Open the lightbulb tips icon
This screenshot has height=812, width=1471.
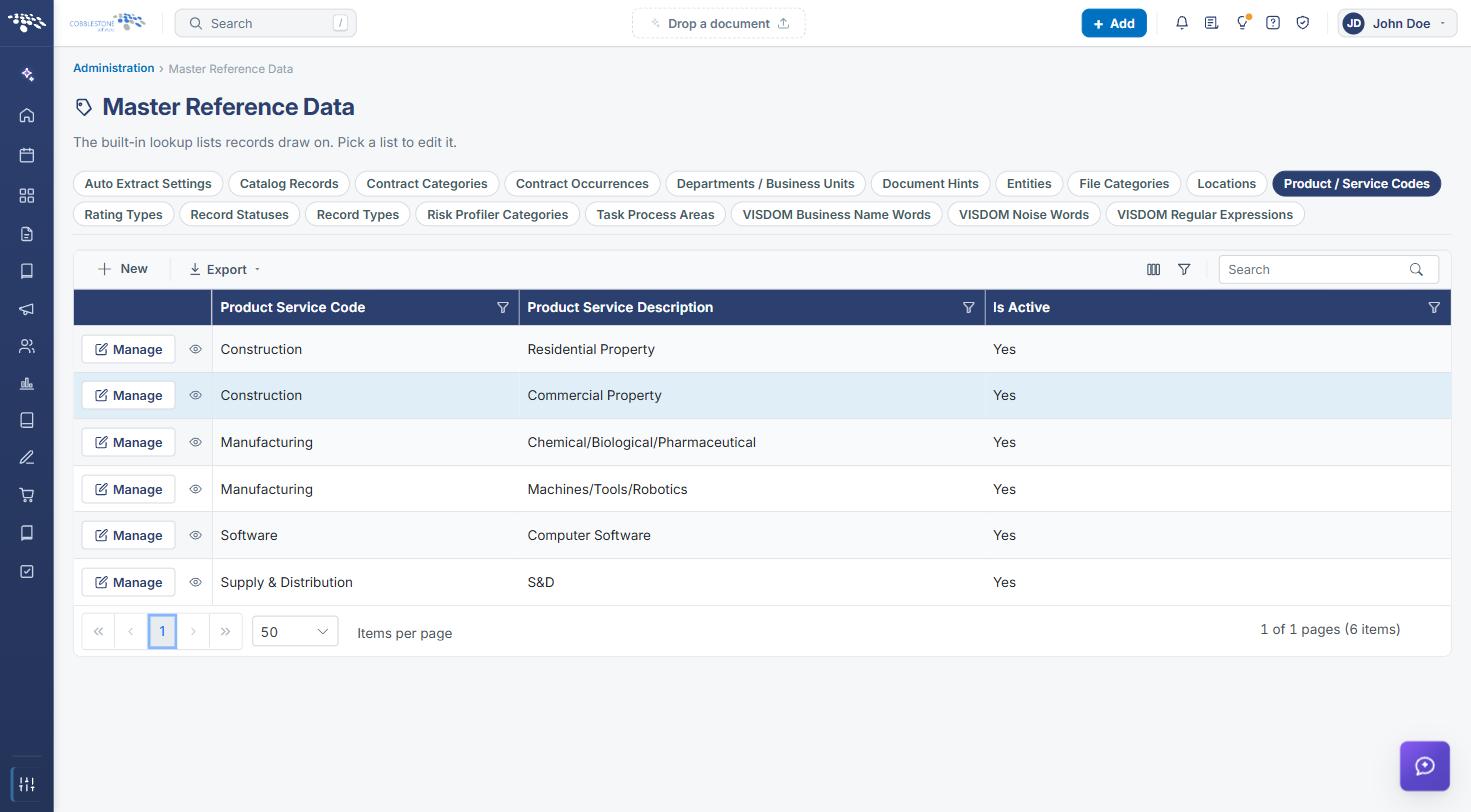[x=1242, y=23]
